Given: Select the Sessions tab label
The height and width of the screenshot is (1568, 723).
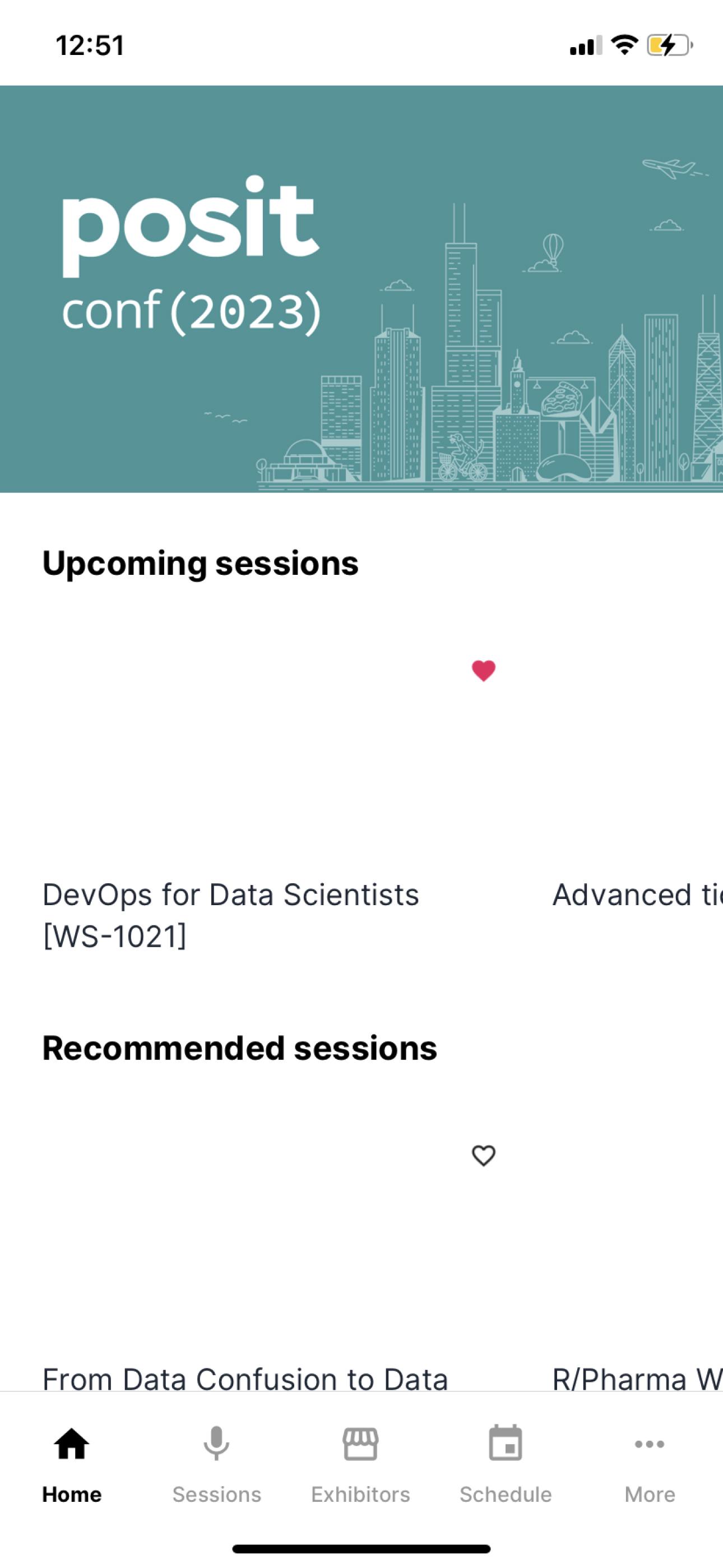Looking at the screenshot, I should 217,1495.
